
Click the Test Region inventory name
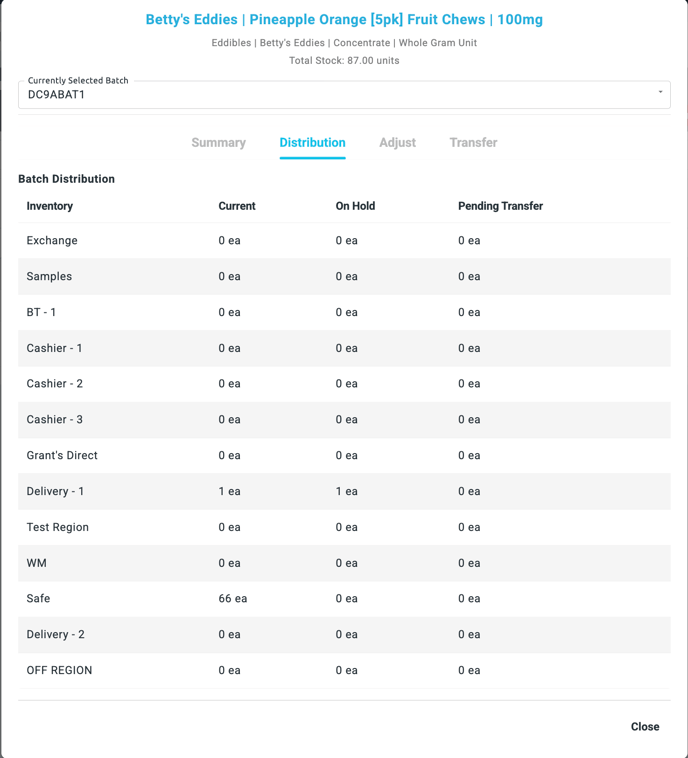[x=57, y=528]
